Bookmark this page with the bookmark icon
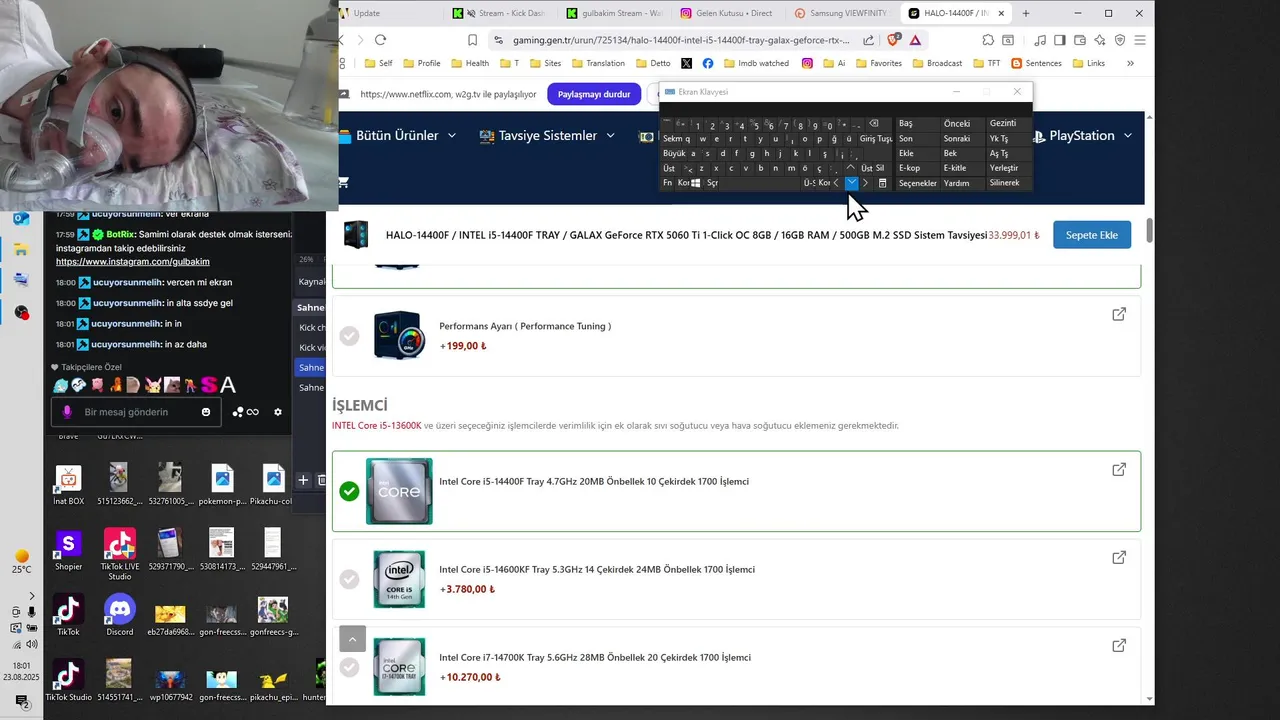The image size is (1280, 720). 472,40
